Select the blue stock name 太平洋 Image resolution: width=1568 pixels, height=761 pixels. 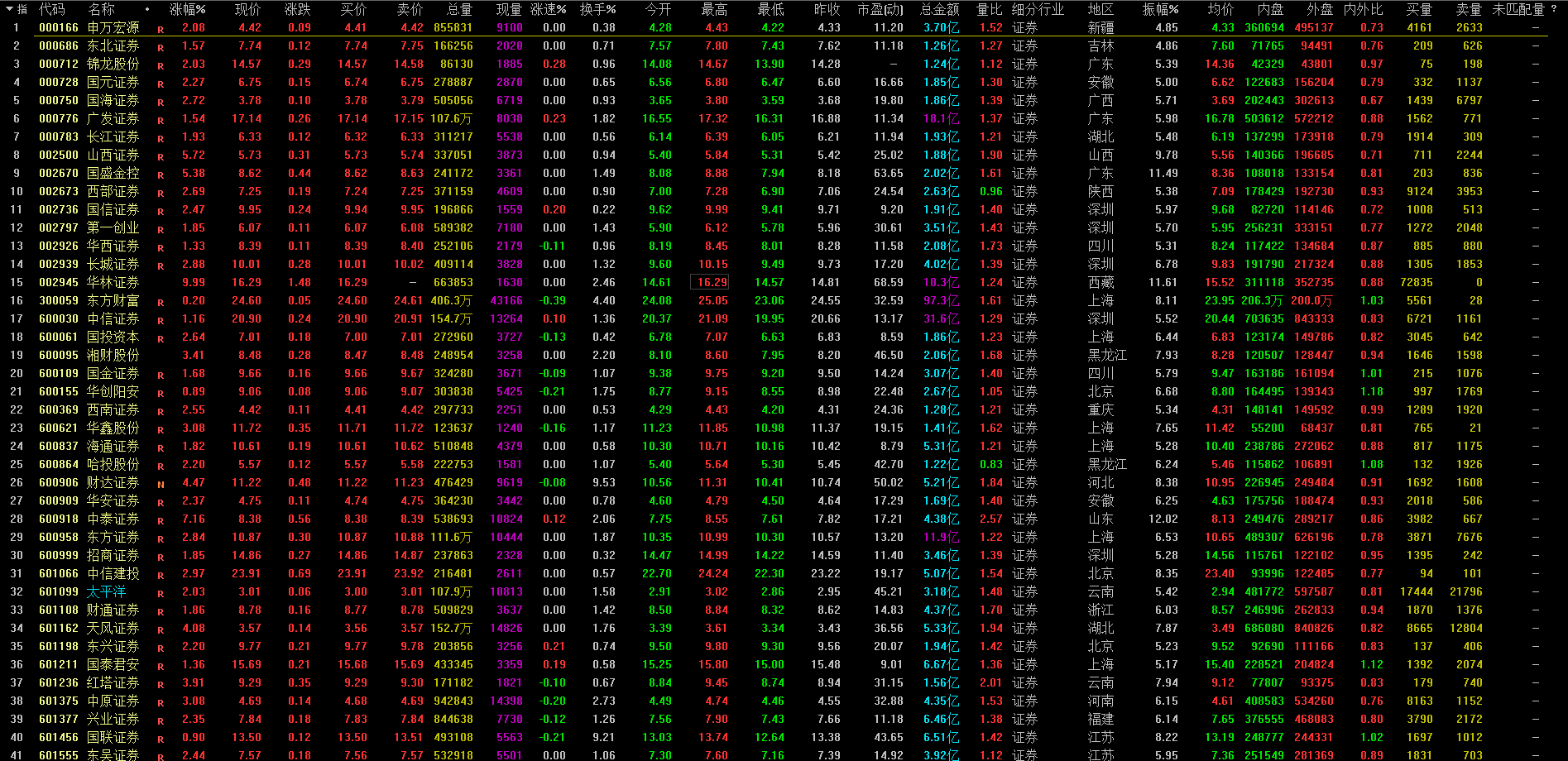[107, 591]
